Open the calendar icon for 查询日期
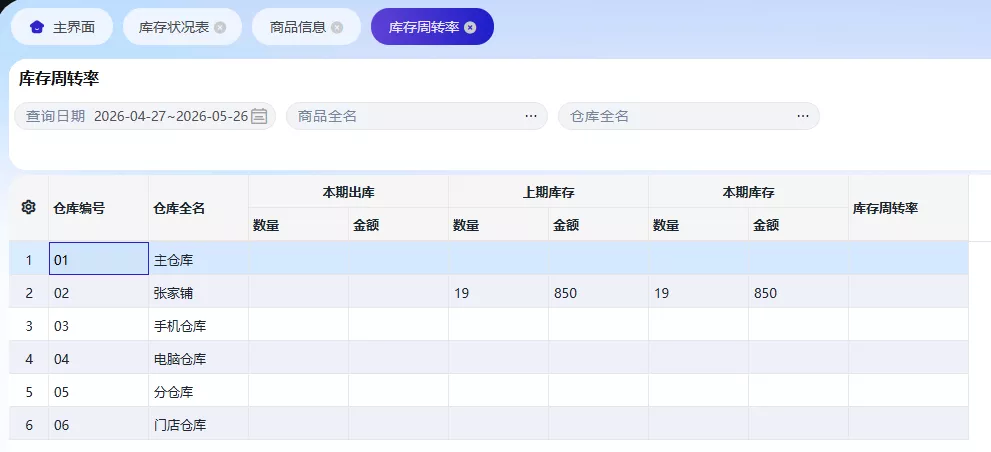 pyautogui.click(x=259, y=116)
